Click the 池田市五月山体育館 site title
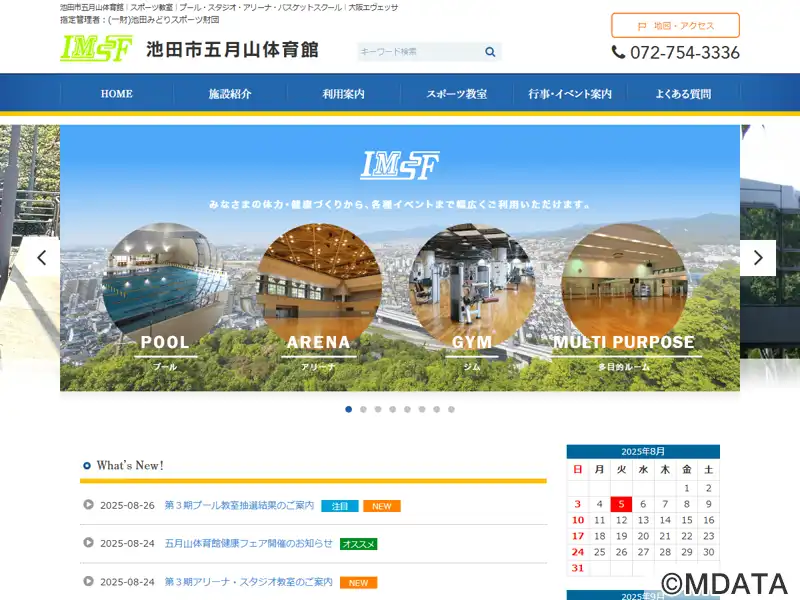 [x=232, y=49]
